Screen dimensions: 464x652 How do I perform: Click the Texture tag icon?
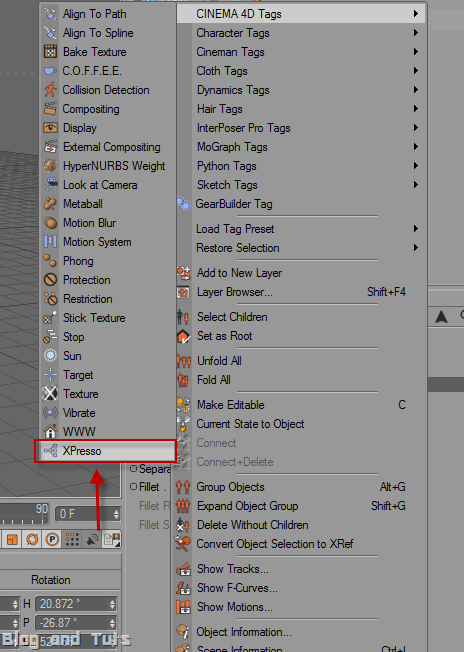[50, 394]
